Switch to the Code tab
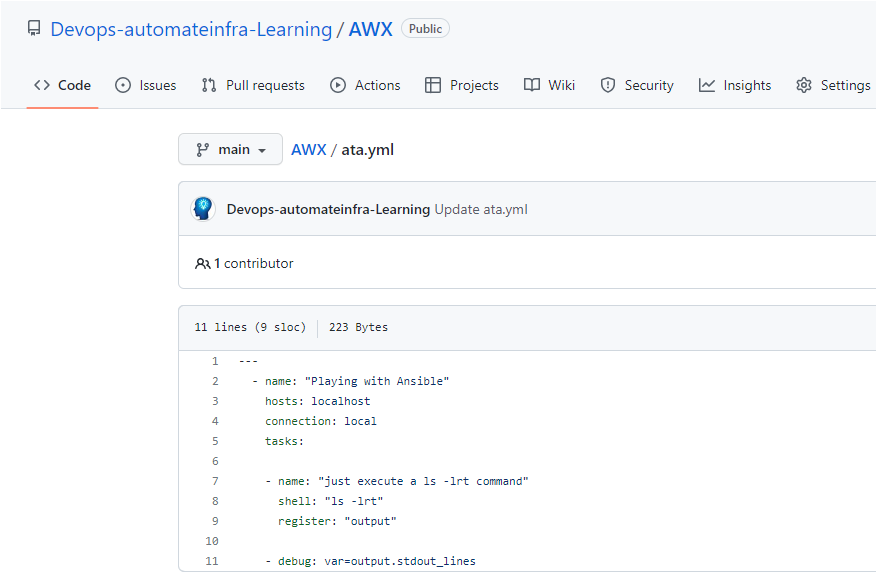The height and width of the screenshot is (583, 877). (62, 85)
